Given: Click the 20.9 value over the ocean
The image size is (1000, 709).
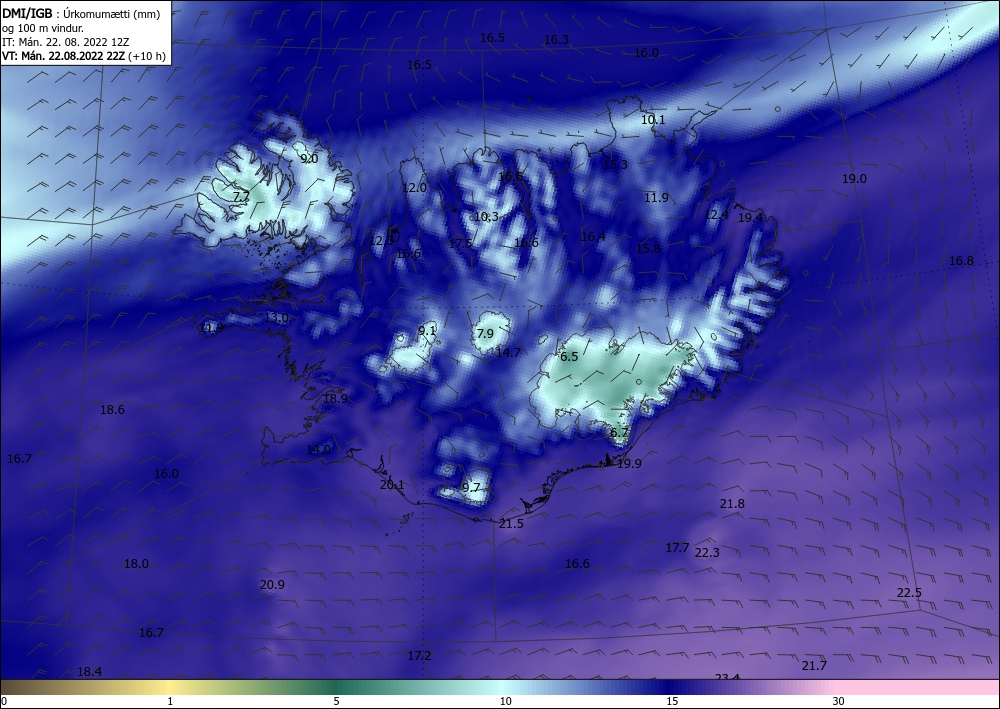Looking at the screenshot, I should coord(272,585).
